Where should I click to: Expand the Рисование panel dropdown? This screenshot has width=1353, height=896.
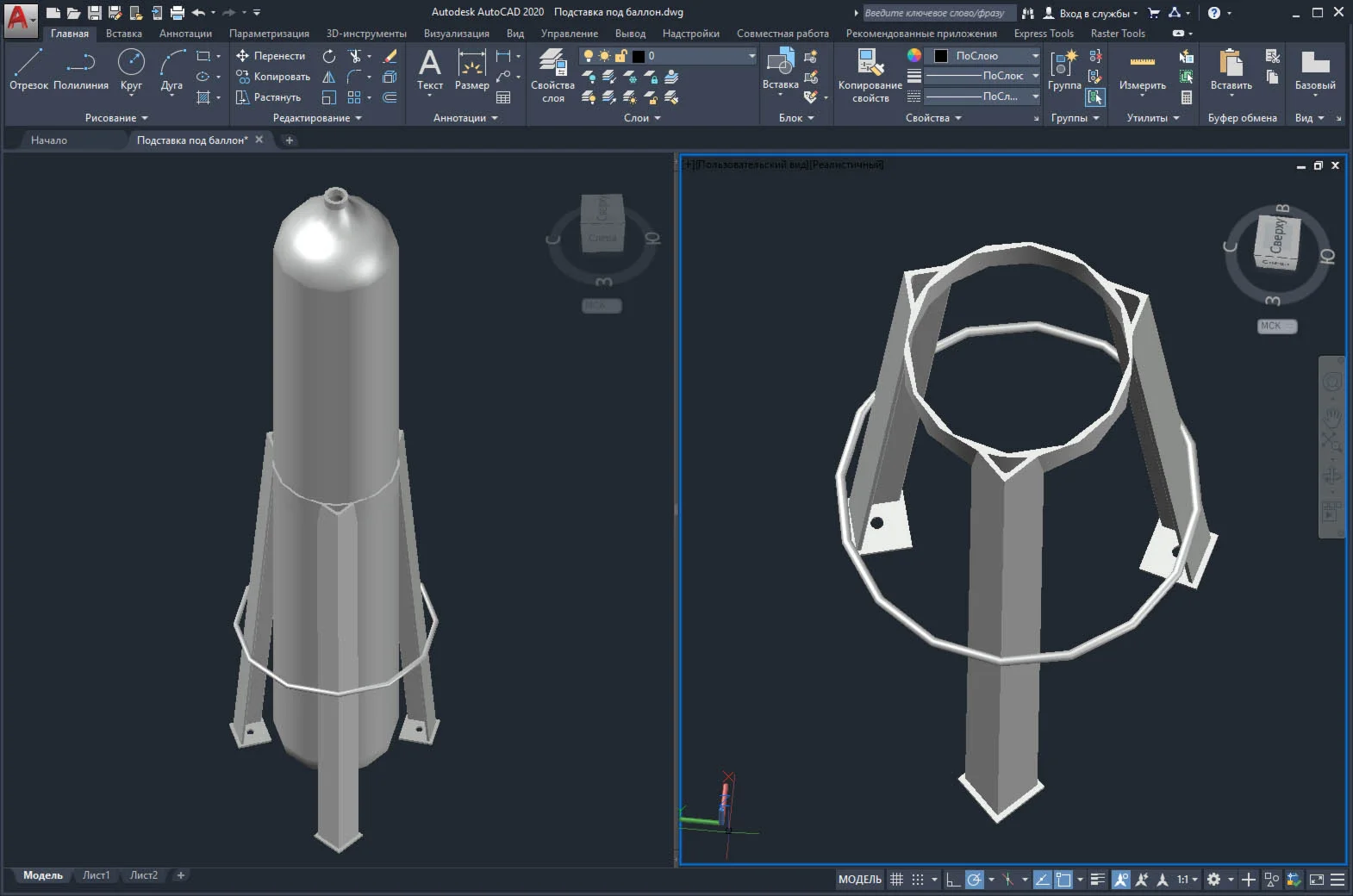point(116,118)
